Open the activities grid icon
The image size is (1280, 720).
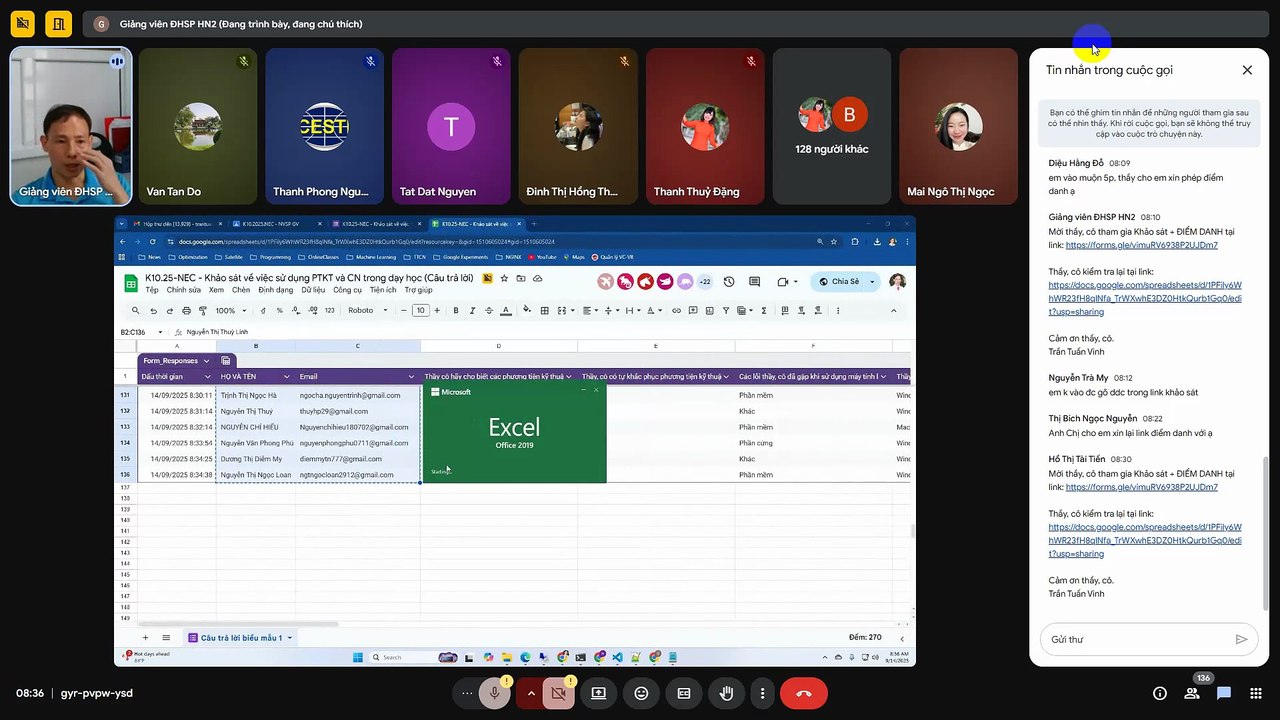pos(1256,693)
